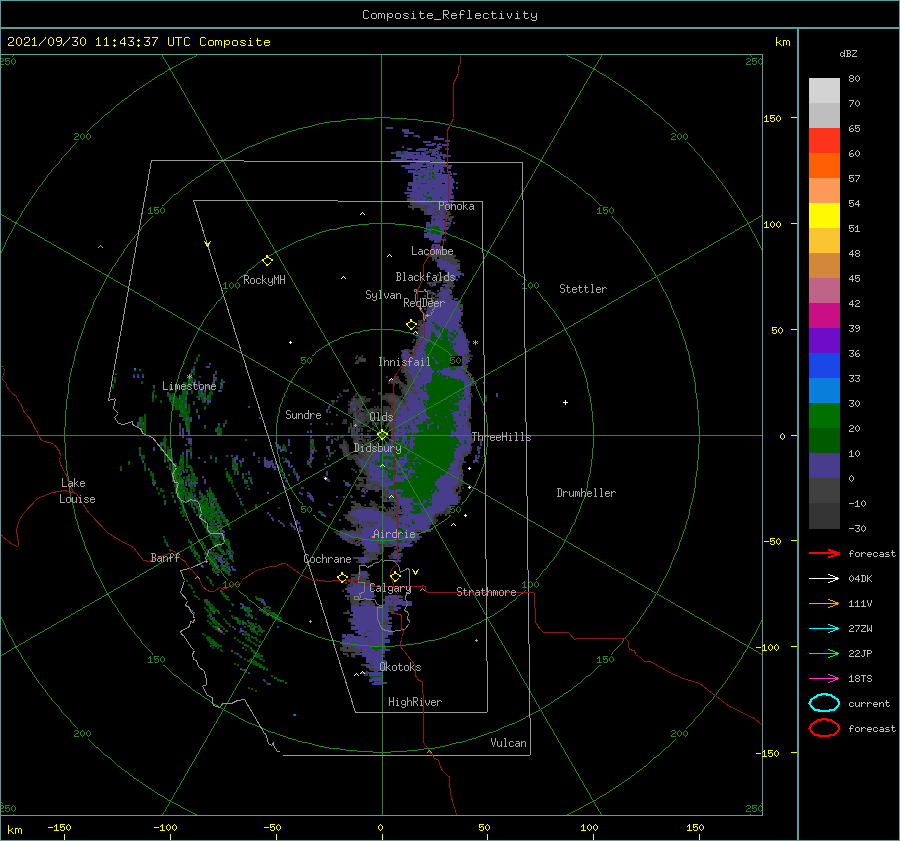Click the green echo core east of Olds

click(436, 436)
